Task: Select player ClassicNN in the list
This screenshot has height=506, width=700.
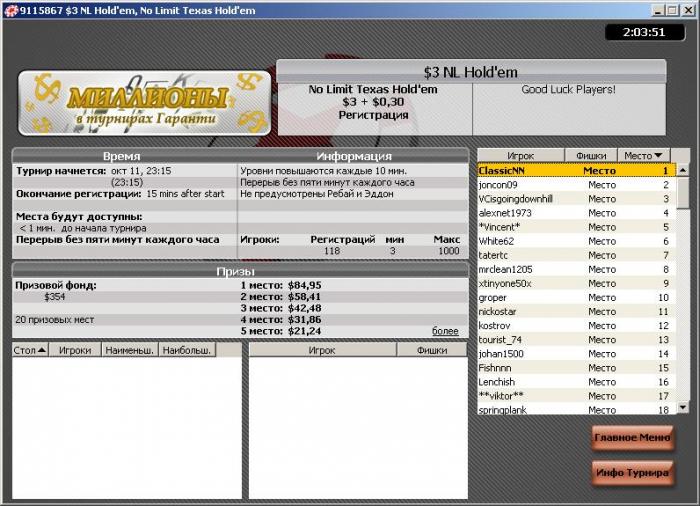Action: pyautogui.click(x=576, y=171)
